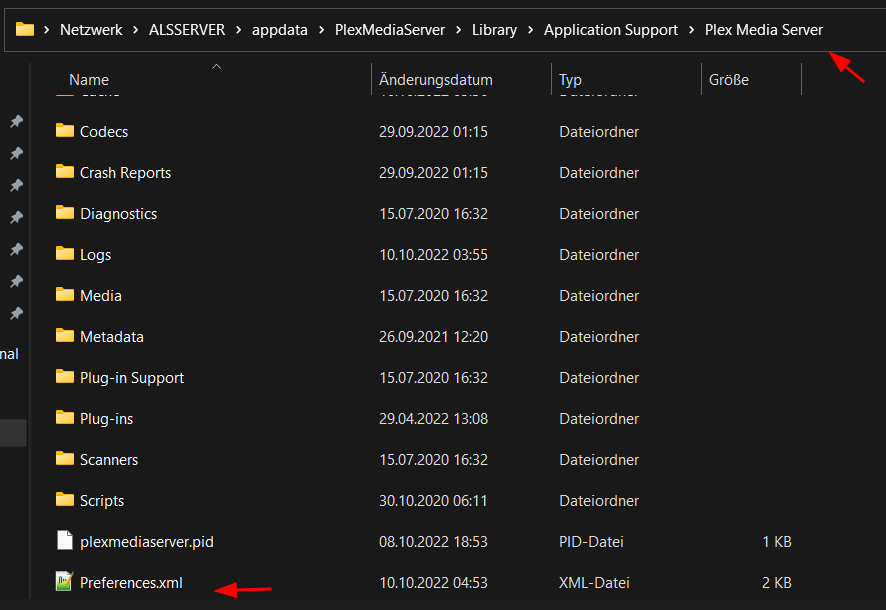
Task: Select the Scanners folder name
Action: [x=108, y=460]
